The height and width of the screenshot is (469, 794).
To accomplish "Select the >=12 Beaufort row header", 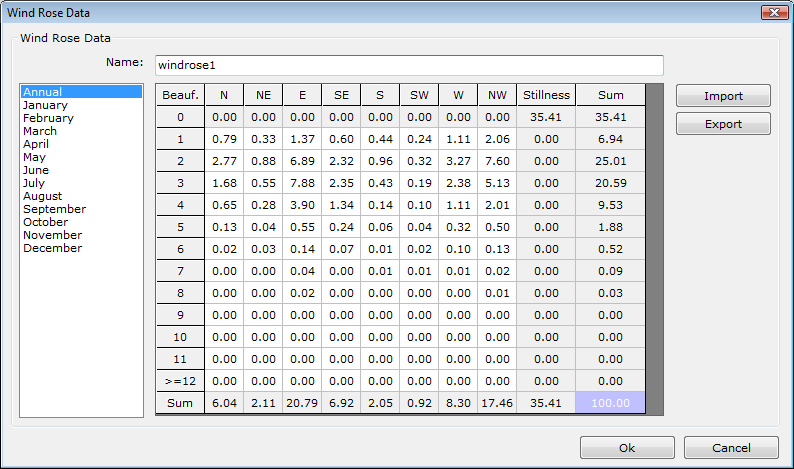I will pyautogui.click(x=180, y=381).
